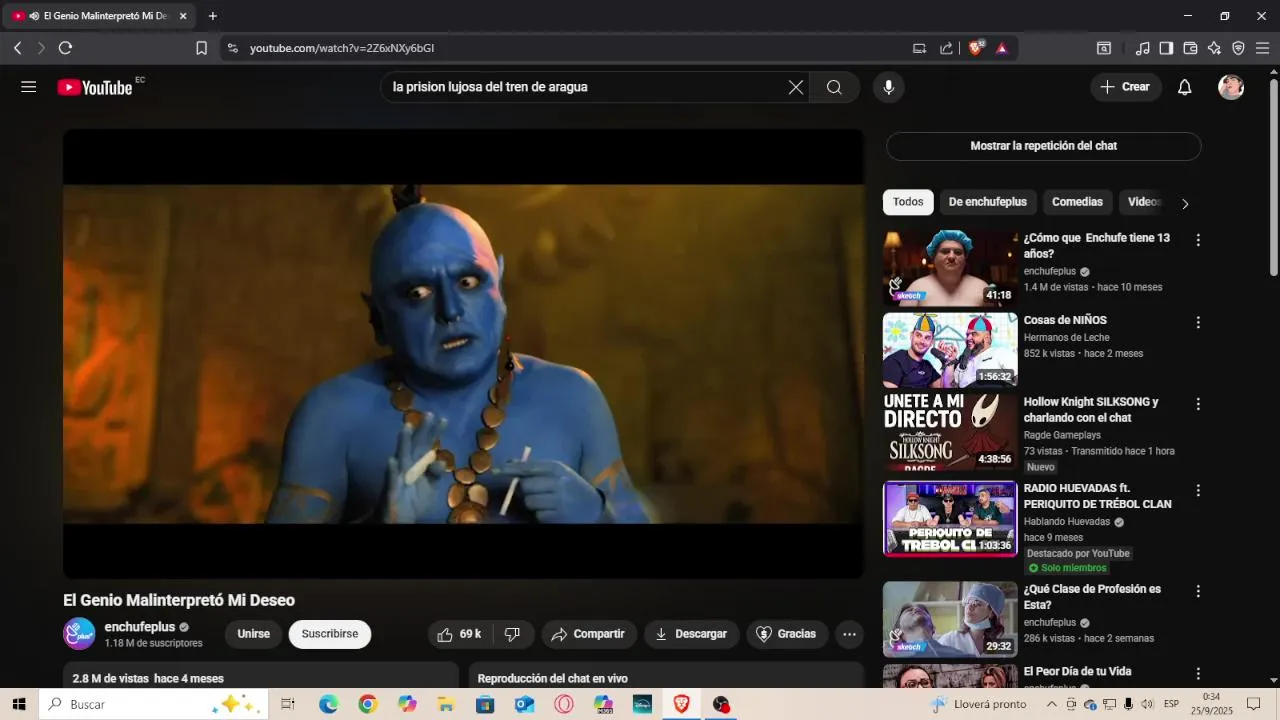Select the Todos filter chip
1280x720 pixels.
coord(908,202)
